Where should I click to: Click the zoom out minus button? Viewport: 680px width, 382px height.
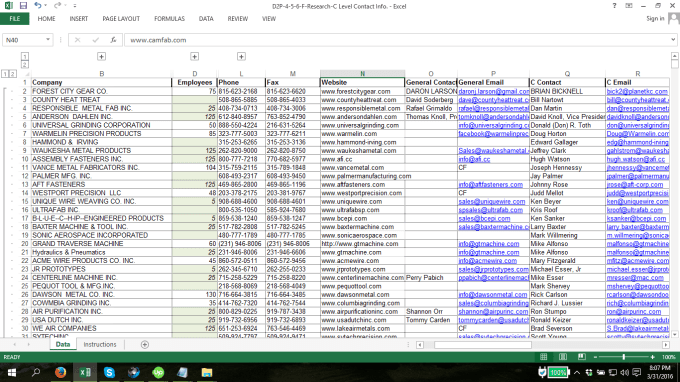(595, 357)
